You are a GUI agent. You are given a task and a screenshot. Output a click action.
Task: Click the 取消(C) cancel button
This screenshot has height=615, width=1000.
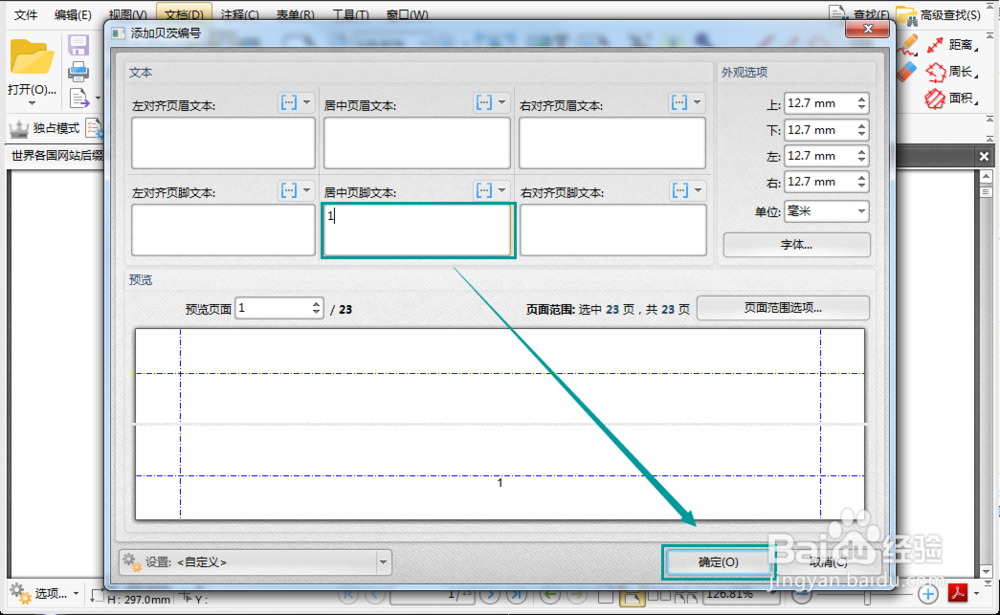[x=828, y=562]
